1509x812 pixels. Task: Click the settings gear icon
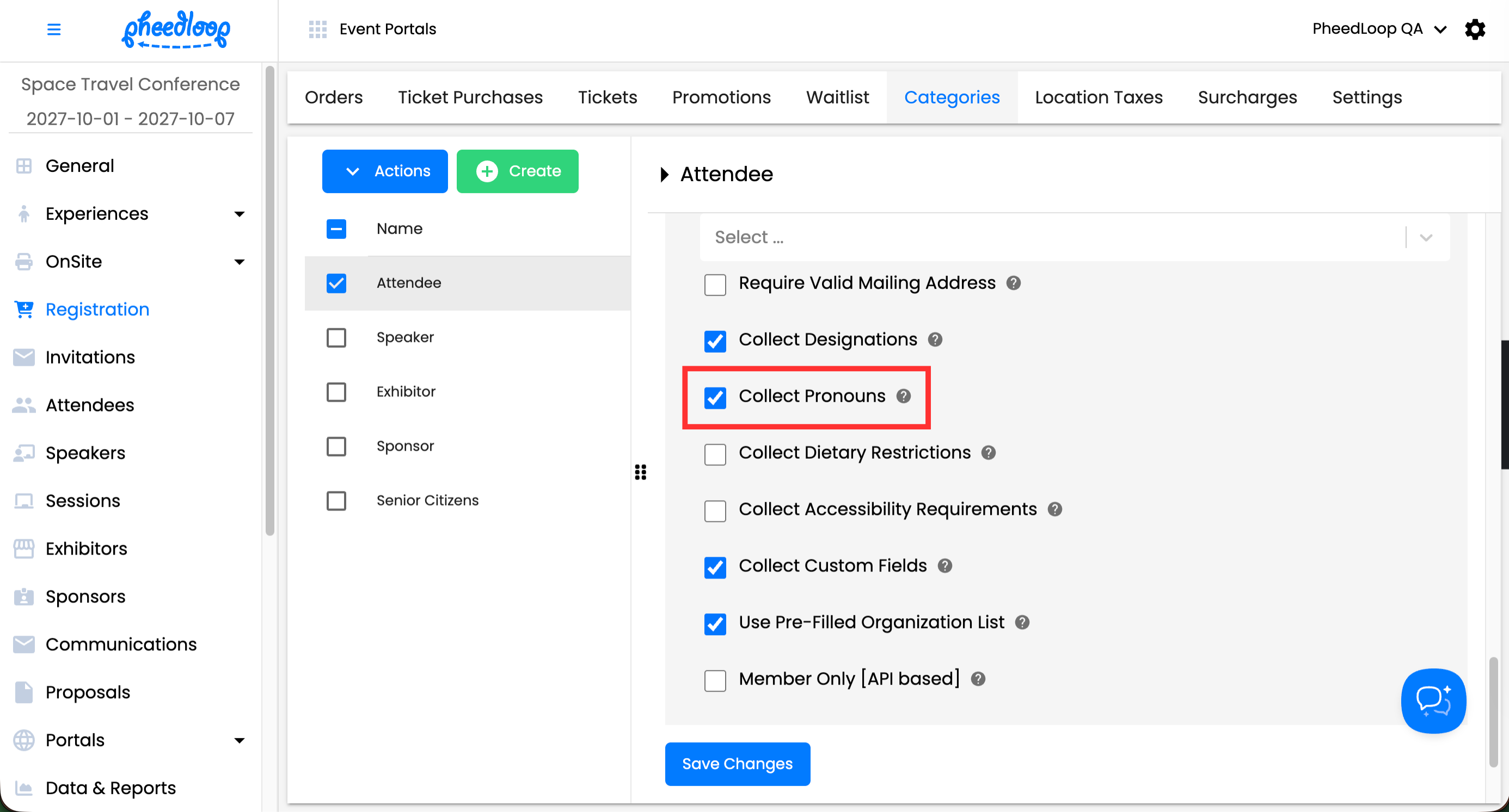pyautogui.click(x=1475, y=29)
